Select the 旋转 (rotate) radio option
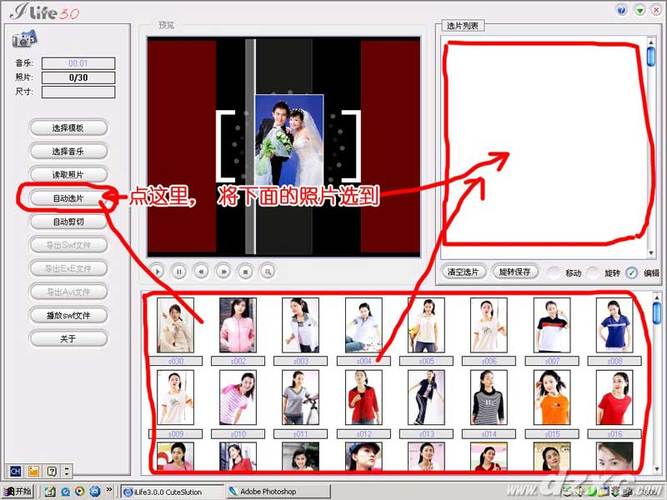Screen dimensions: 667x500 coord(594,272)
